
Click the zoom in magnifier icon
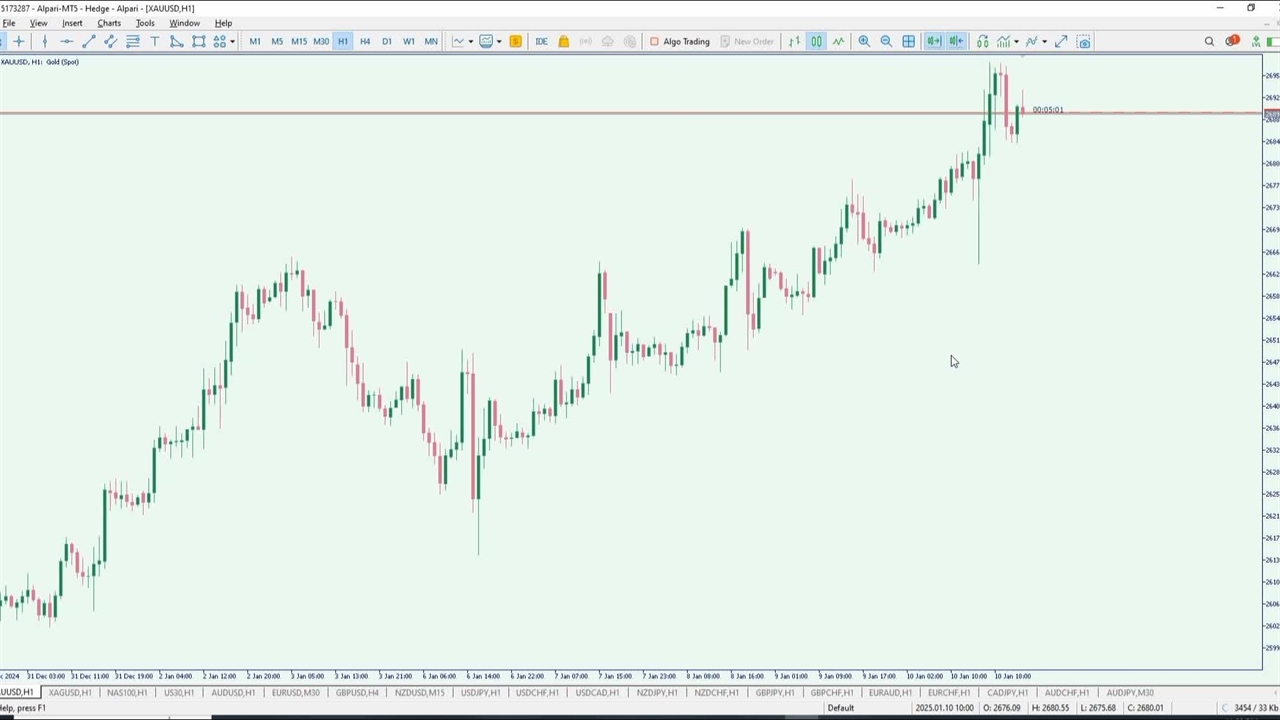pos(864,41)
